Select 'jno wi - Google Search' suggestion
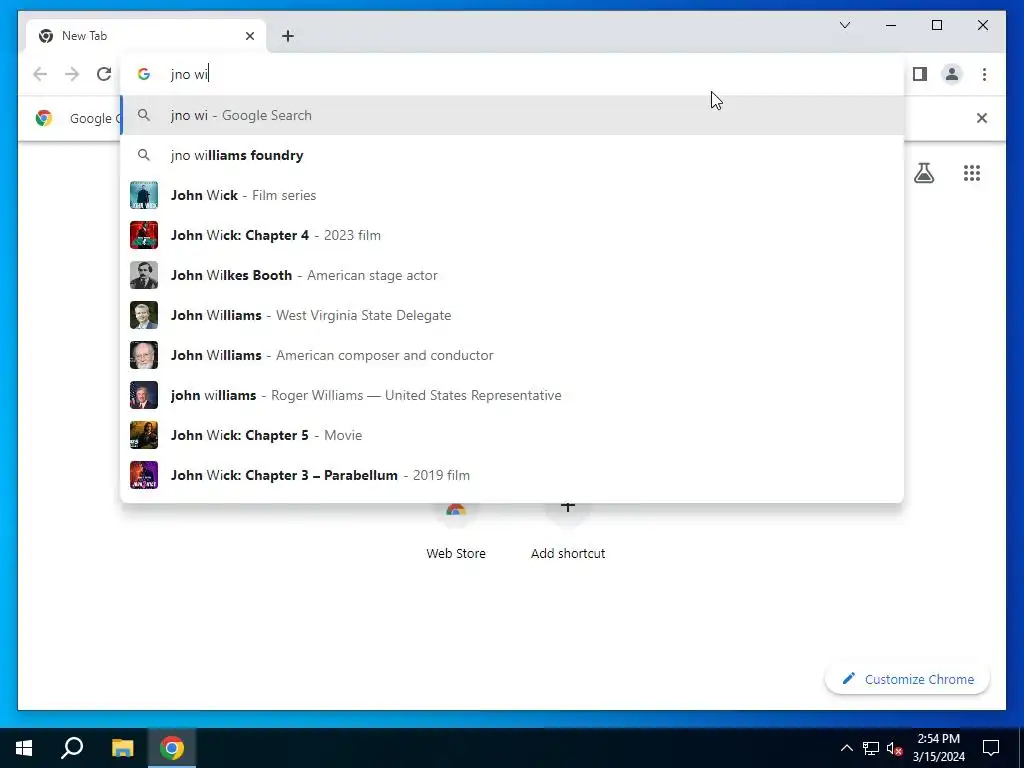Viewport: 1024px width, 768px height. (512, 115)
